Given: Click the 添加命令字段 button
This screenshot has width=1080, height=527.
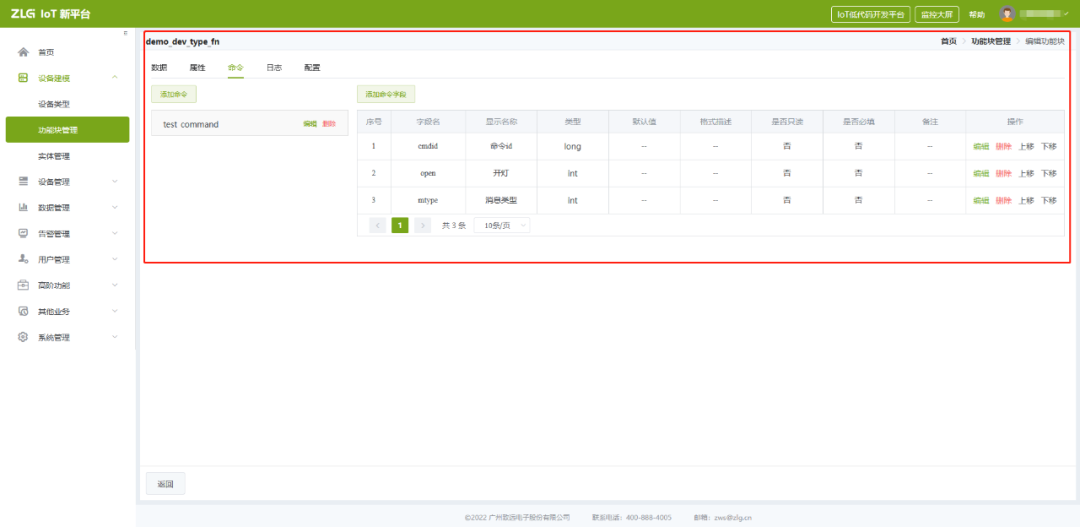Looking at the screenshot, I should 386,94.
